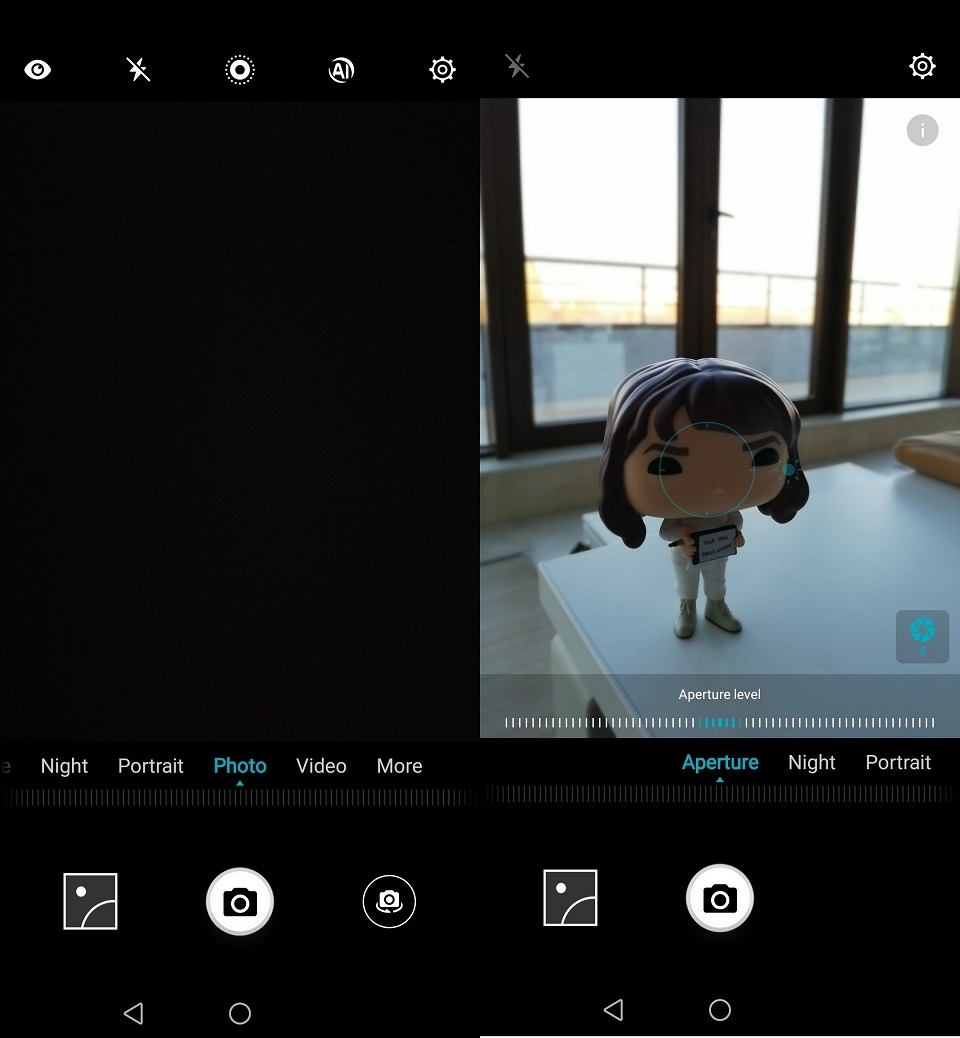Tap the focus circle on the figurine's face
This screenshot has width=960, height=1038.
[x=706, y=468]
